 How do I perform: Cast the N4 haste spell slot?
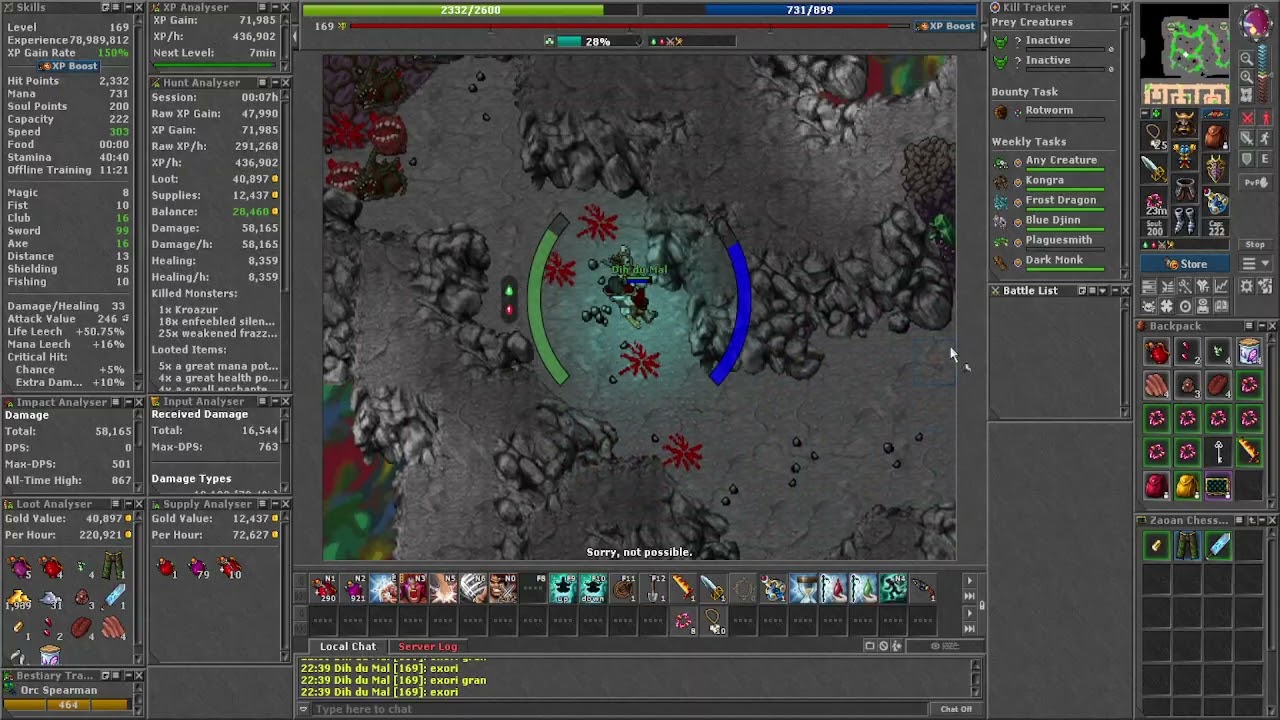pyautogui.click(x=894, y=589)
